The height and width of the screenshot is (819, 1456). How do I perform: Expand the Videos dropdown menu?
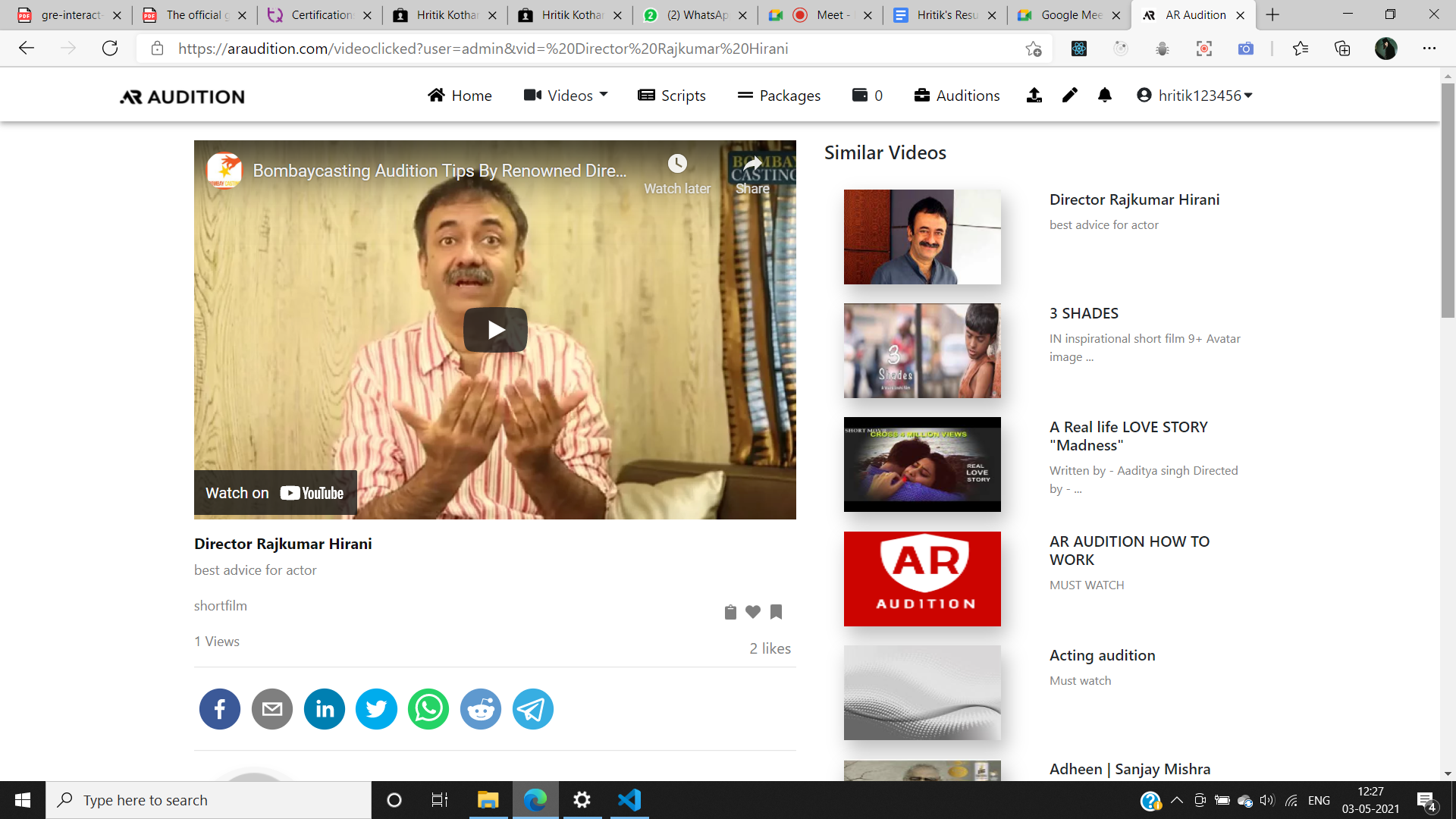(566, 96)
